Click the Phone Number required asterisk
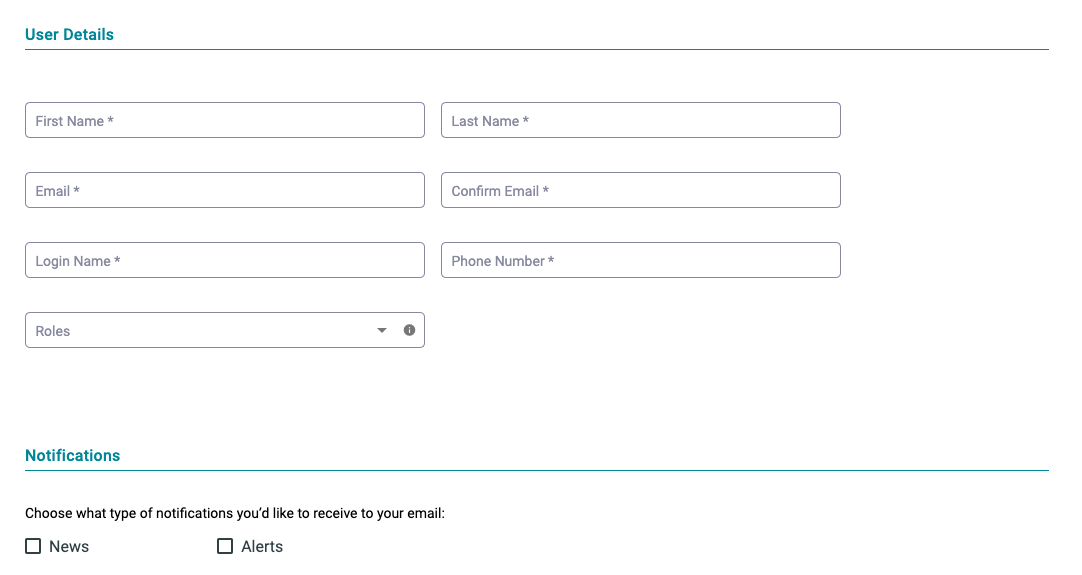 click(x=551, y=260)
